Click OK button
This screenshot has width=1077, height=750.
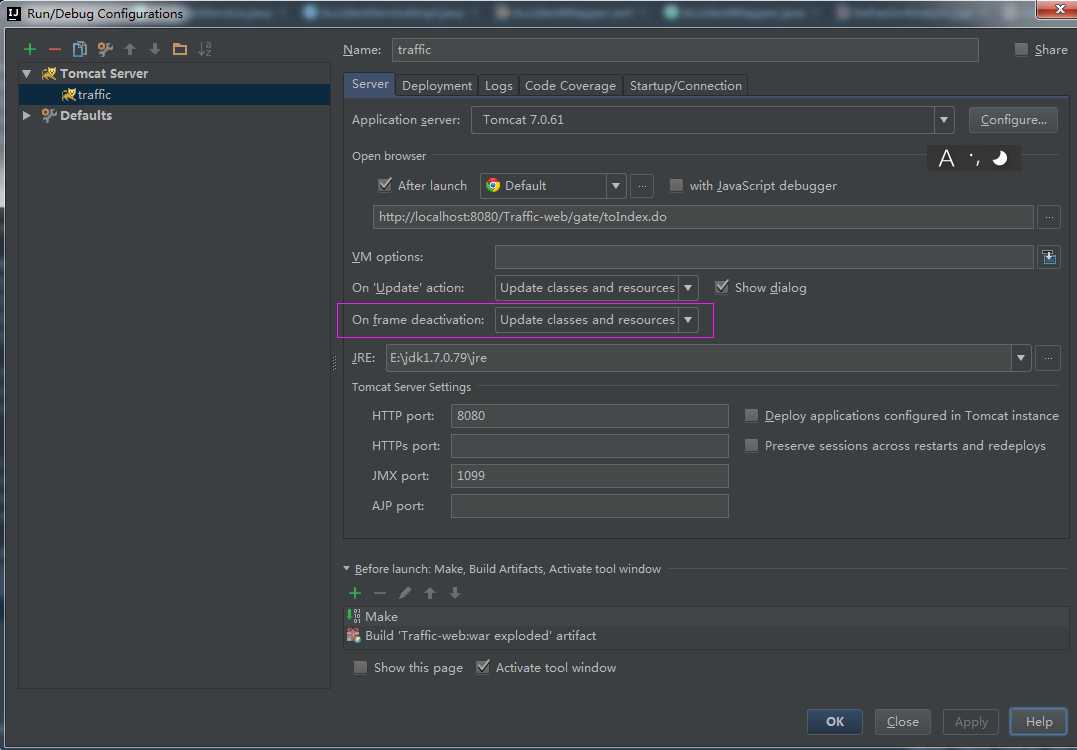pyautogui.click(x=835, y=722)
